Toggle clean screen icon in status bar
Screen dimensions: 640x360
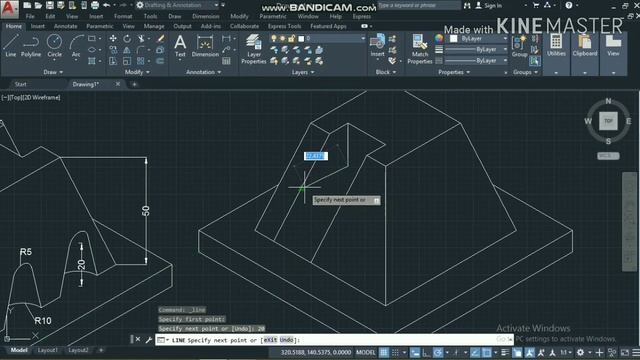[x=625, y=352]
